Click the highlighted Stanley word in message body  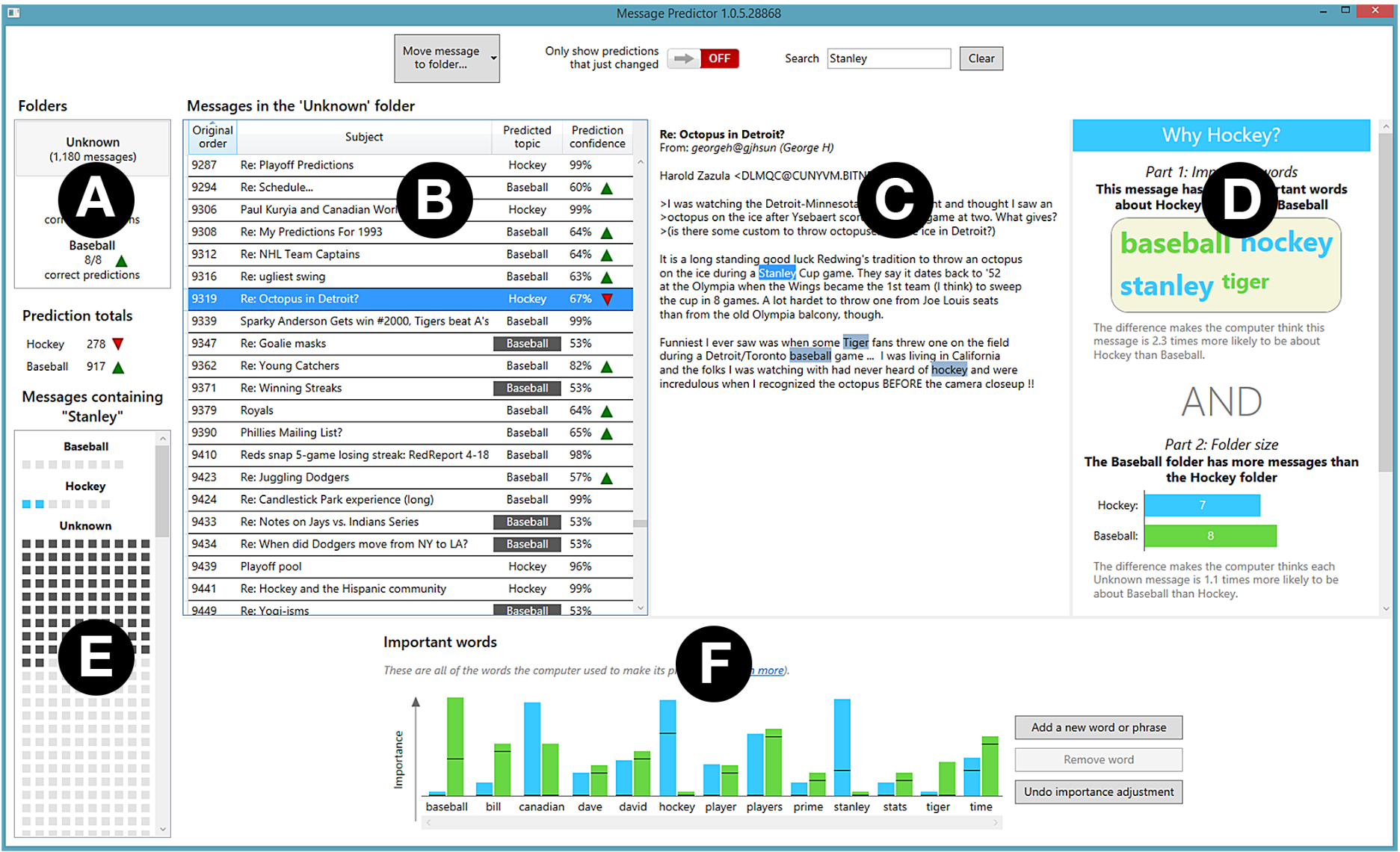click(x=777, y=273)
